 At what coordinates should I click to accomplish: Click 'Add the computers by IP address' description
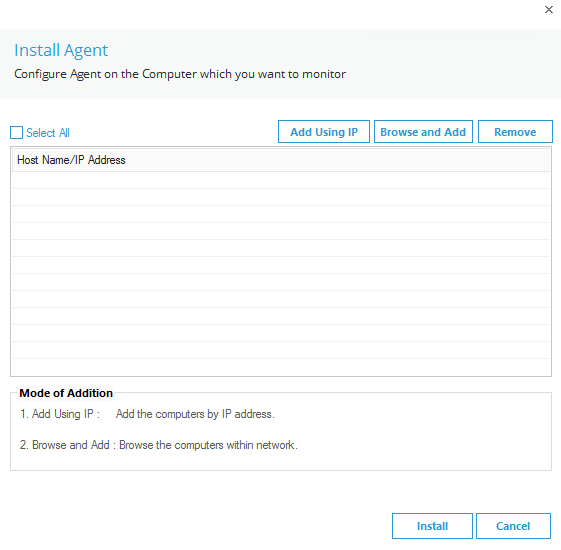tap(195, 414)
